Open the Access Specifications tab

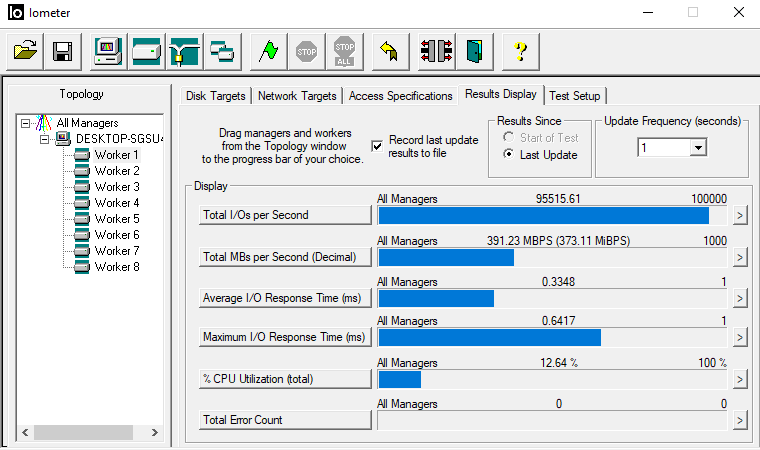[x=400, y=96]
